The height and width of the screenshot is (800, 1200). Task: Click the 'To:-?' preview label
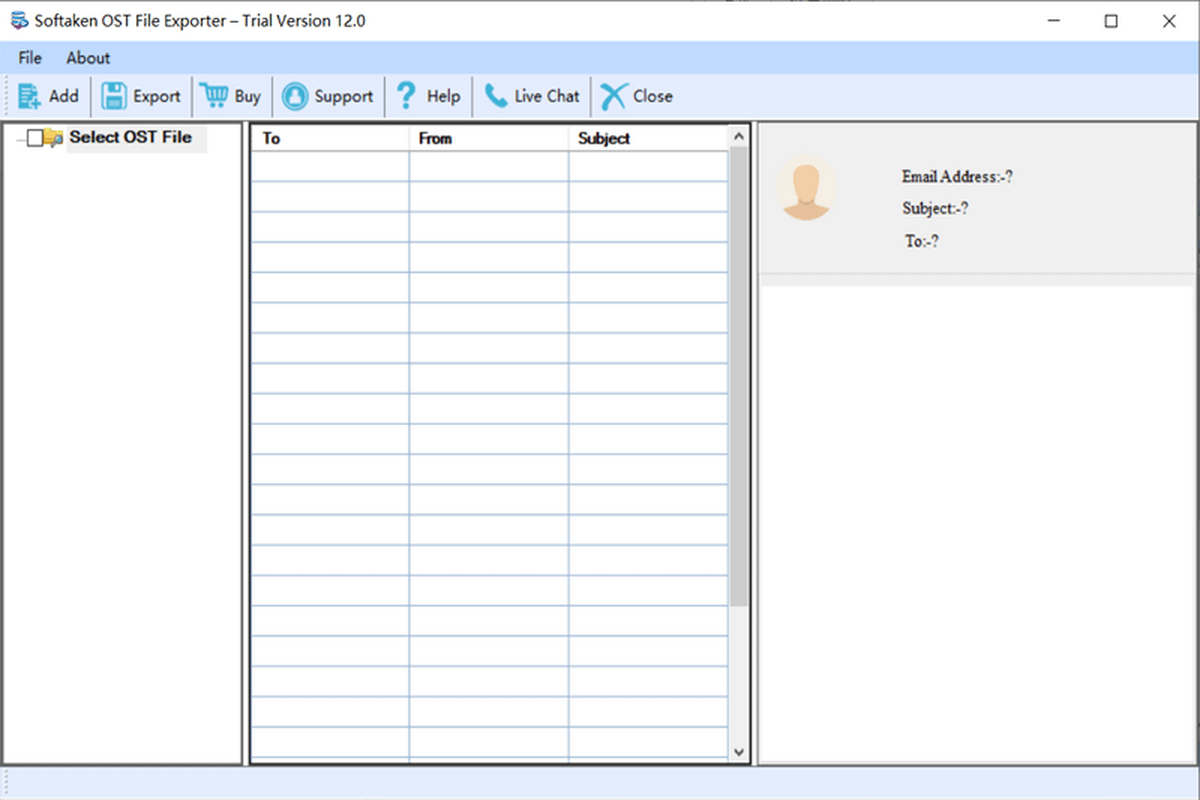point(922,241)
